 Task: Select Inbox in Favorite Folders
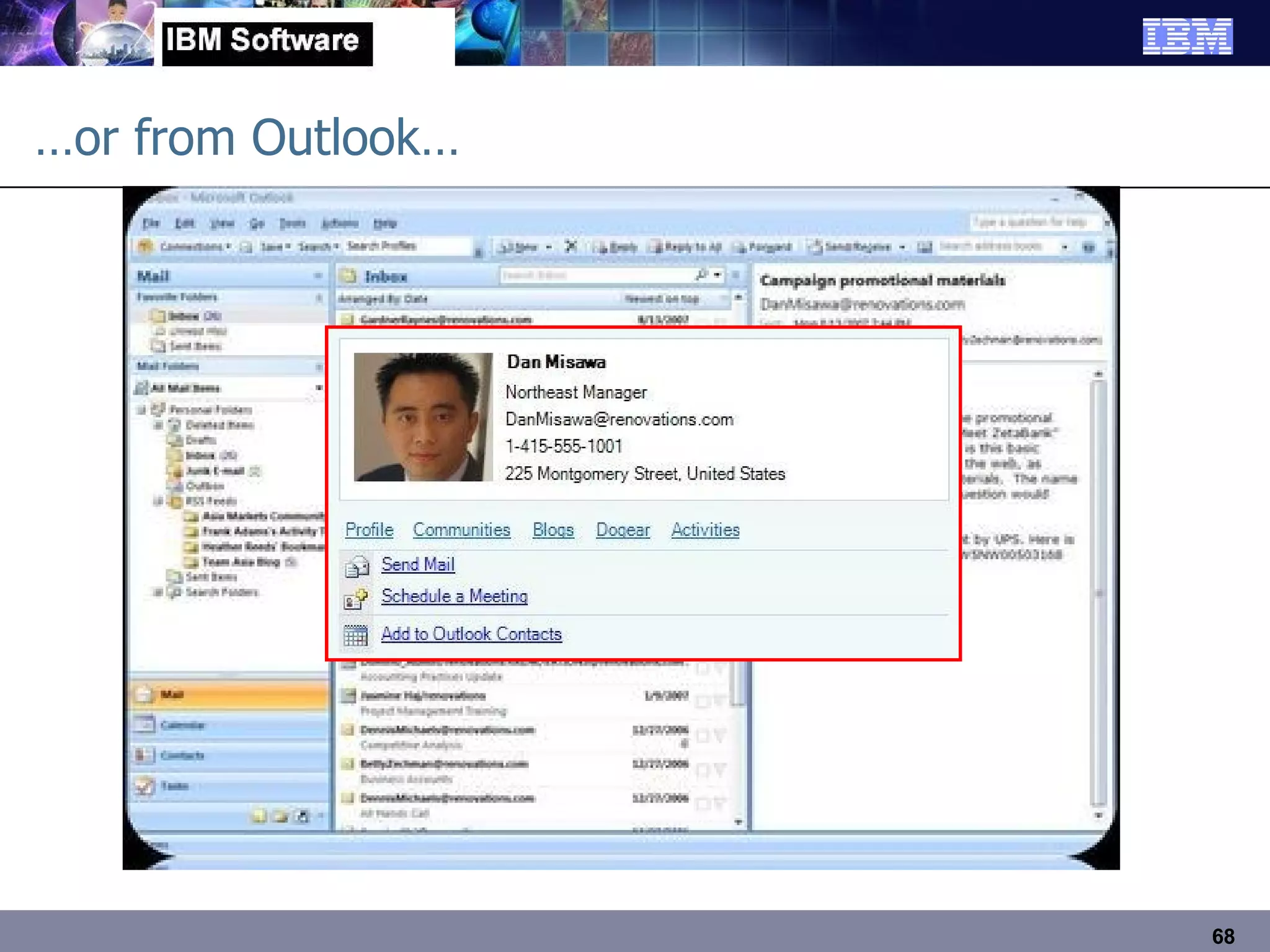tap(186, 316)
